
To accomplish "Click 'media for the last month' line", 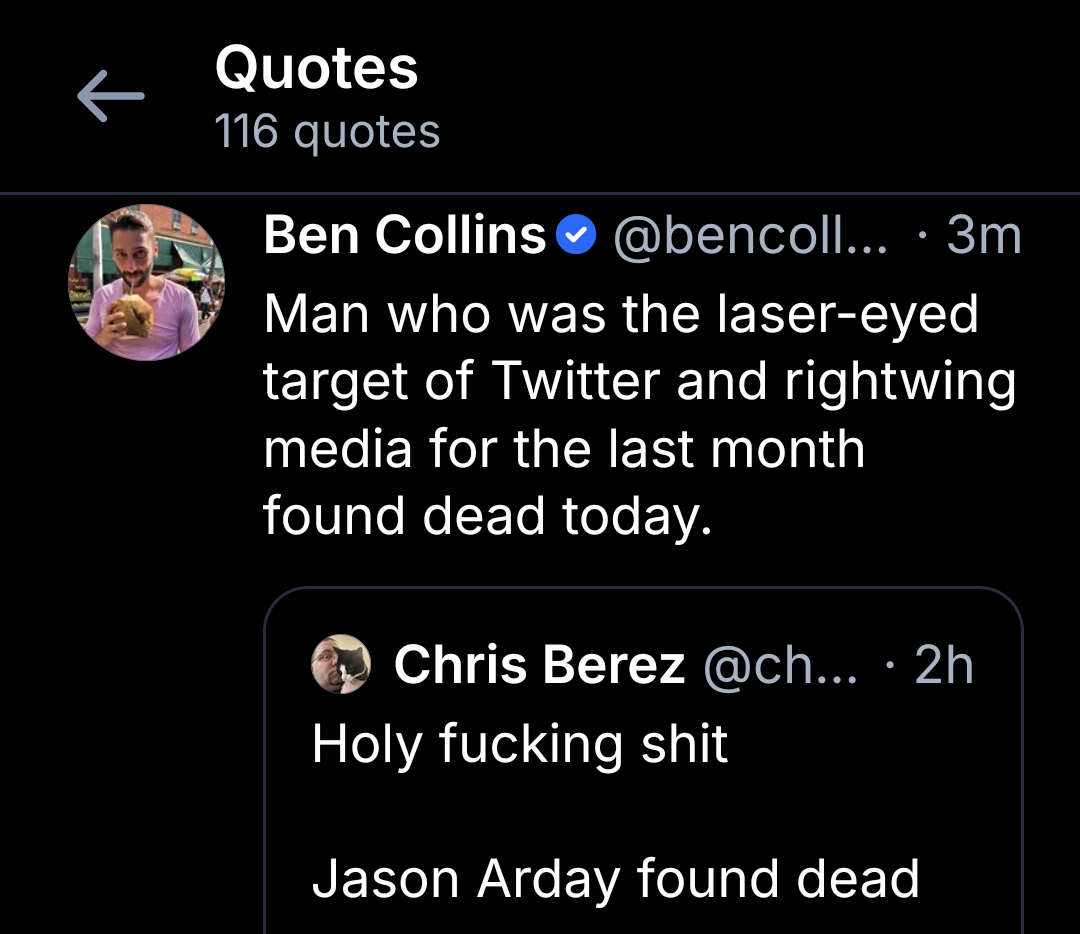I will point(564,448).
